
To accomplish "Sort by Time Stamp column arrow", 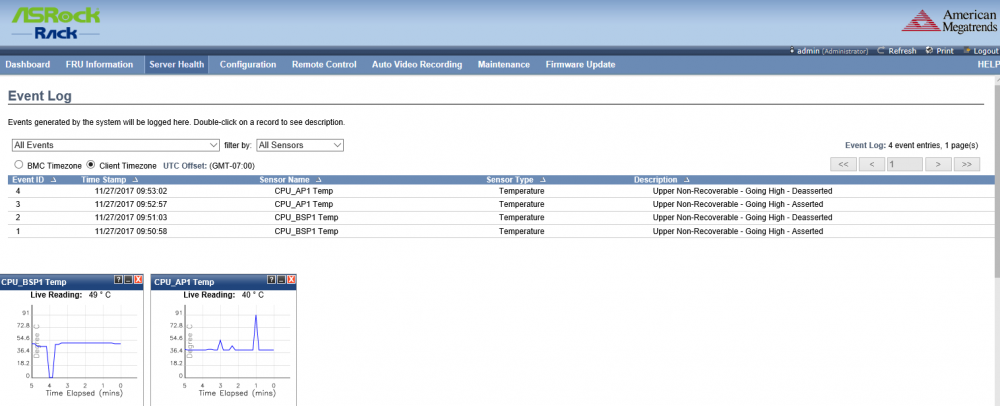I will (135, 180).
